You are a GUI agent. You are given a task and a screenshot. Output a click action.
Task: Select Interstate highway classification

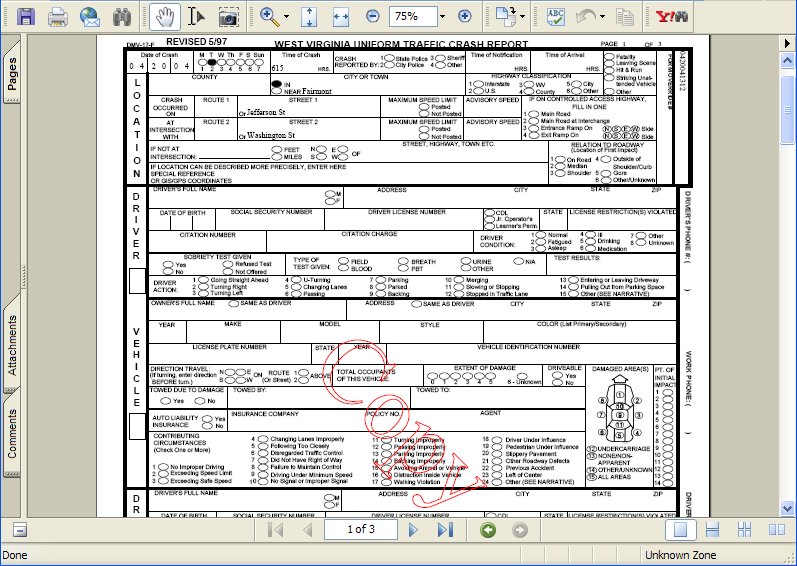(x=478, y=84)
